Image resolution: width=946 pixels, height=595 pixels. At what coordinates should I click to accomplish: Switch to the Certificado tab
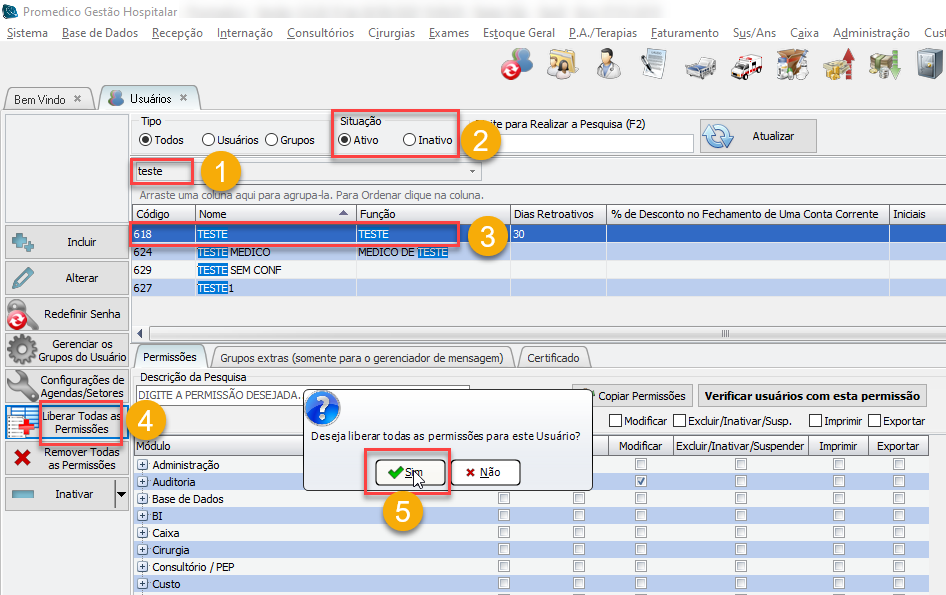pos(553,357)
